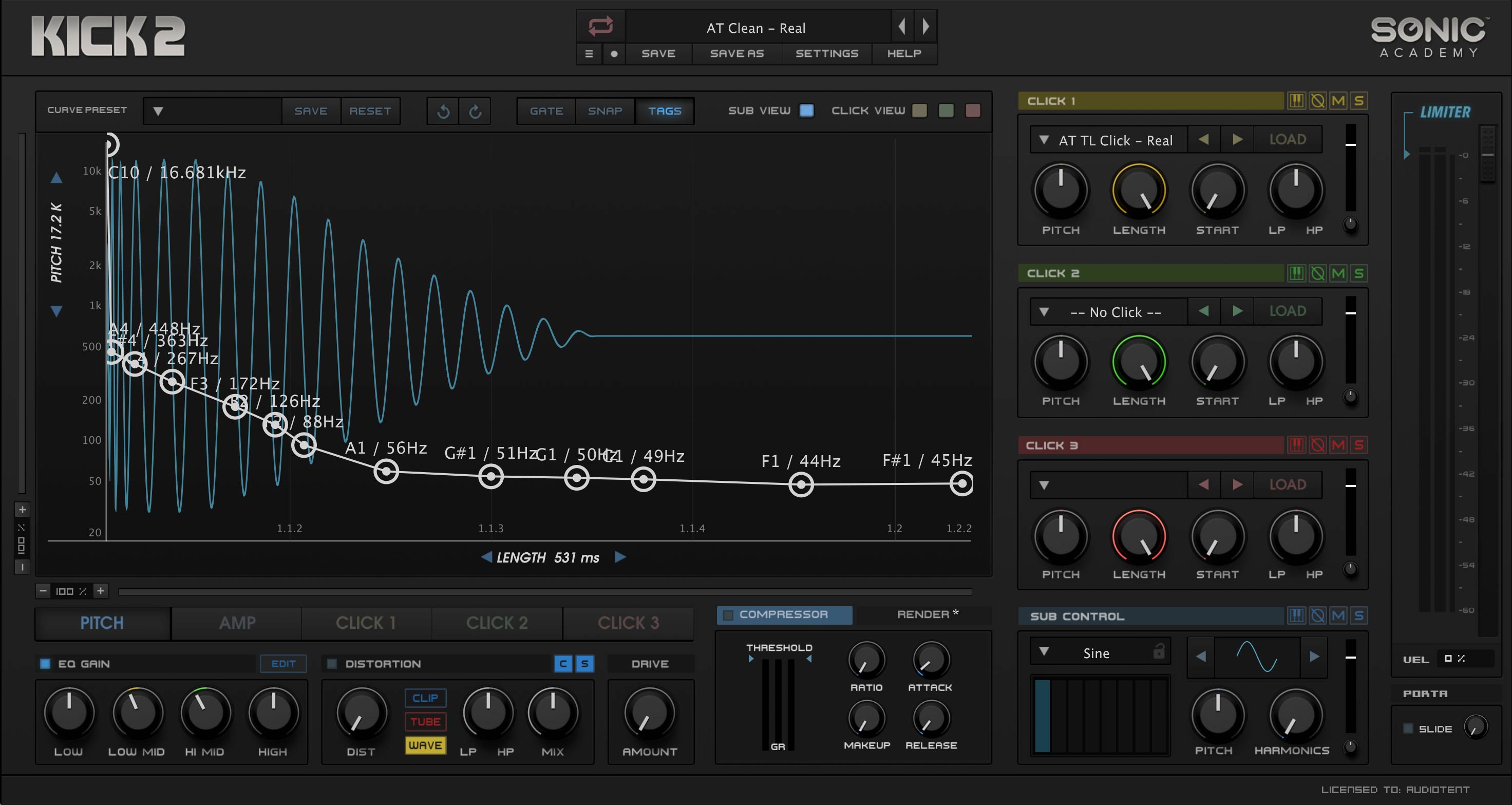Image resolution: width=1512 pixels, height=805 pixels.
Task: Switch to the AMP tab
Action: [237, 623]
